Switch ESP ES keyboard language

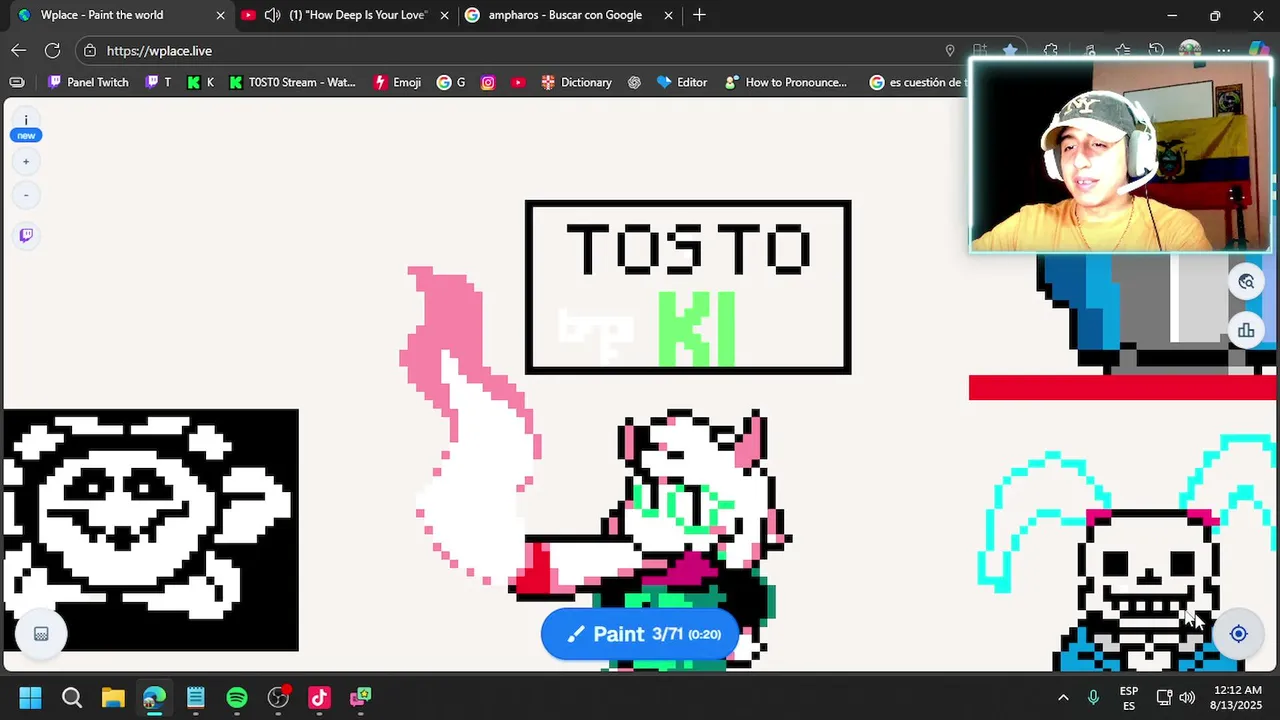(x=1129, y=698)
